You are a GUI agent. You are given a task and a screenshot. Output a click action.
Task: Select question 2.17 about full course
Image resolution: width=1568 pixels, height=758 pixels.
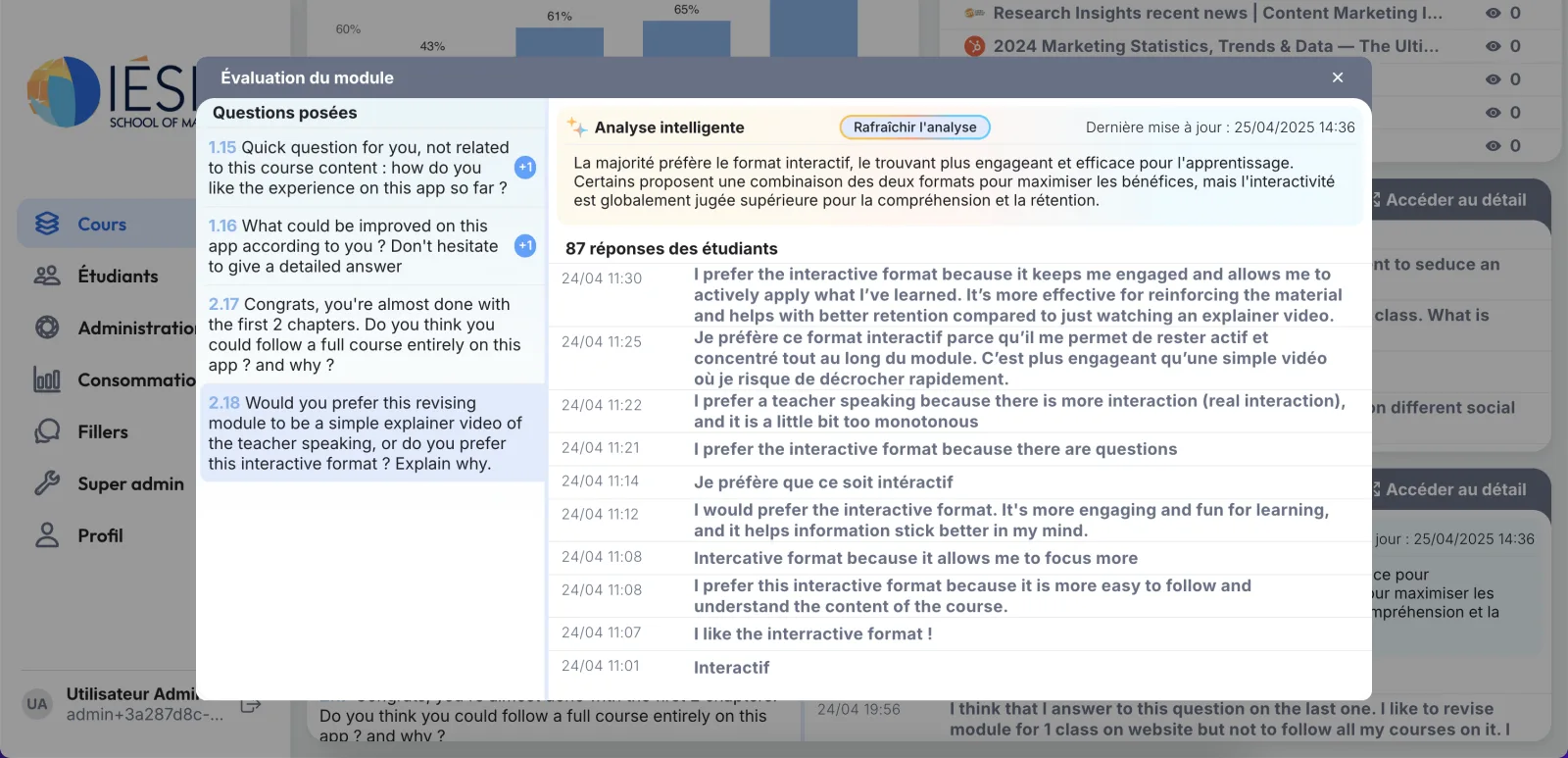point(370,334)
